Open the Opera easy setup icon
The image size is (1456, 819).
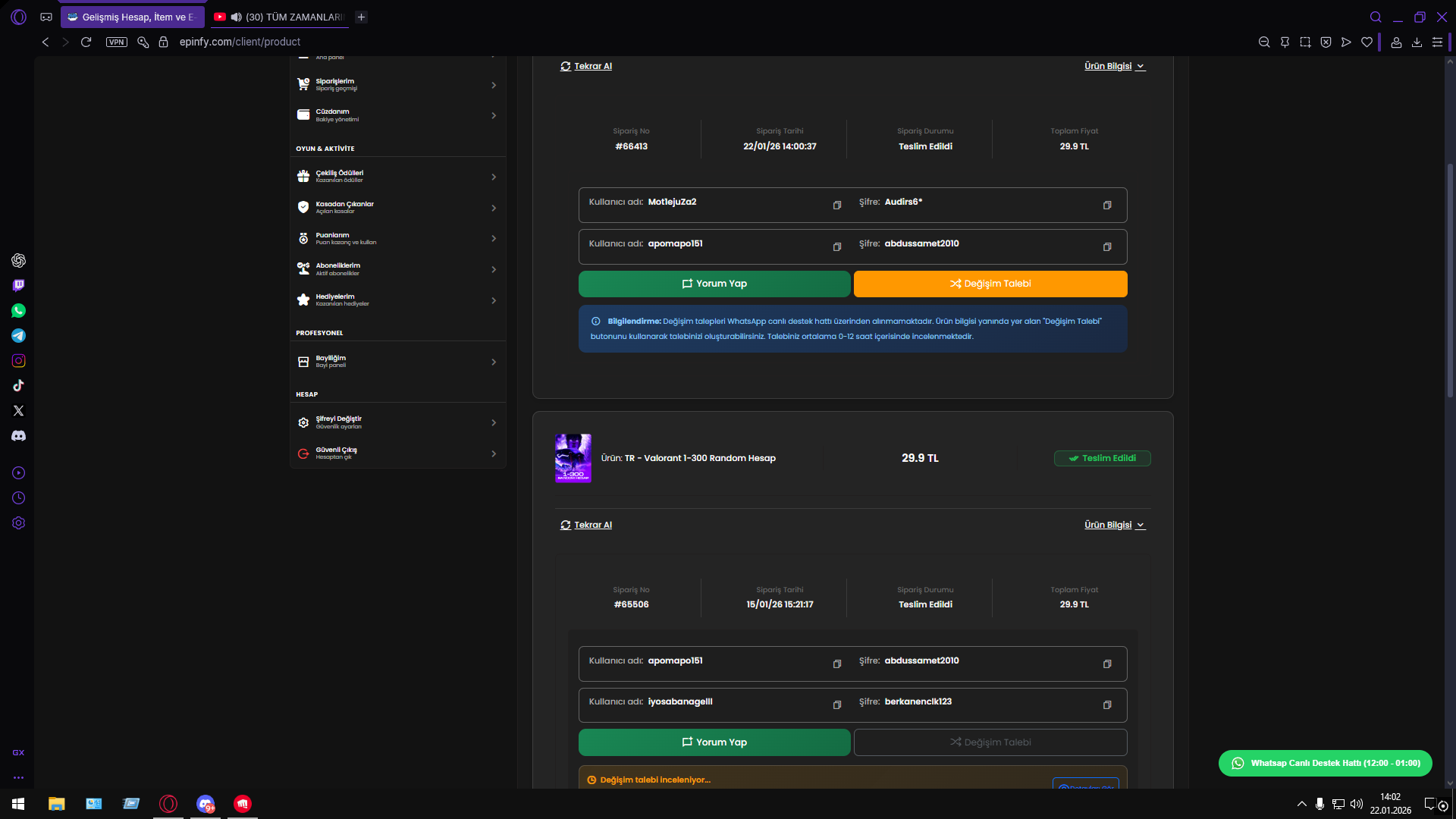tap(1437, 42)
